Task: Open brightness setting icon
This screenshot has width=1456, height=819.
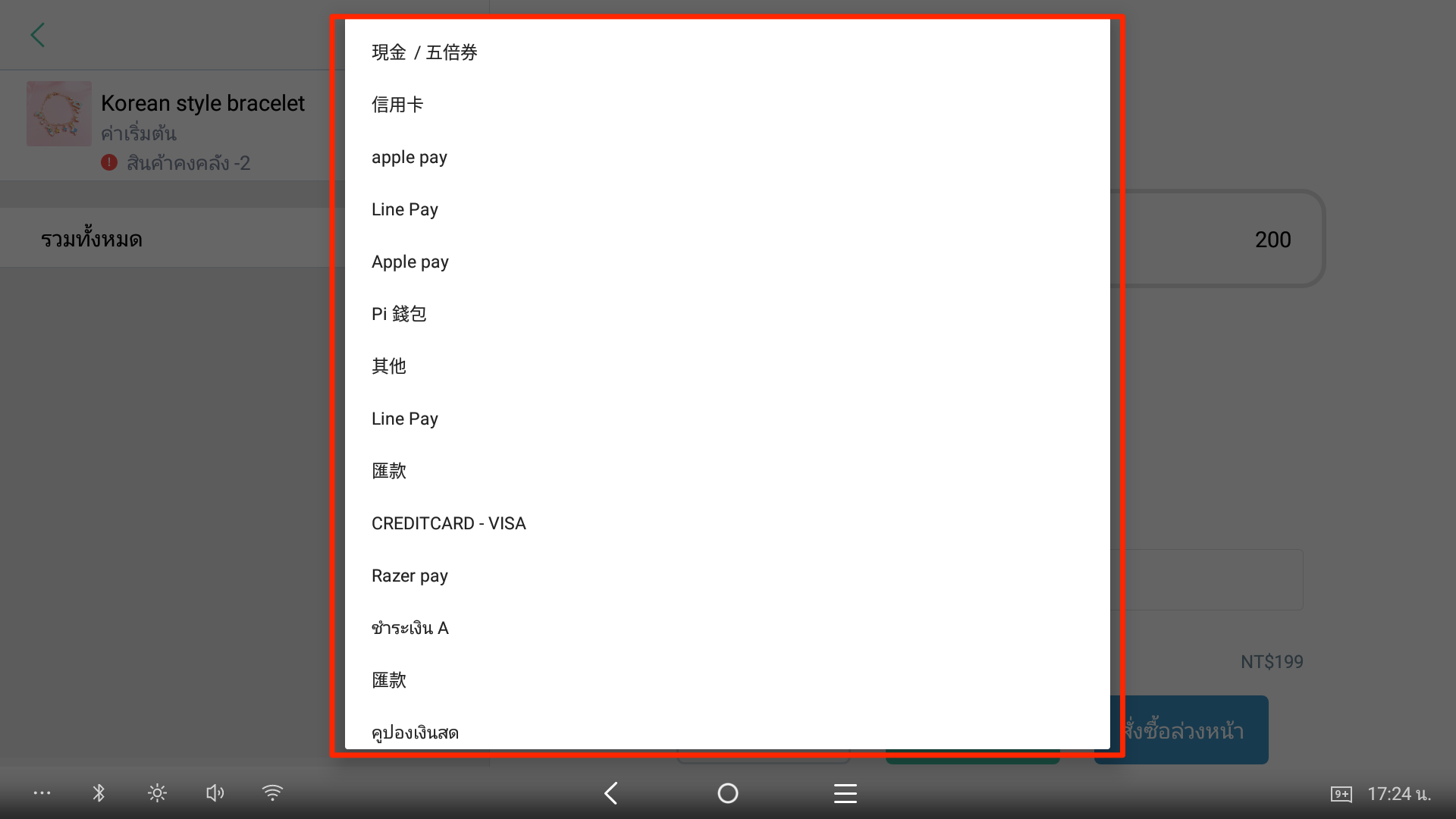Action: point(157,793)
